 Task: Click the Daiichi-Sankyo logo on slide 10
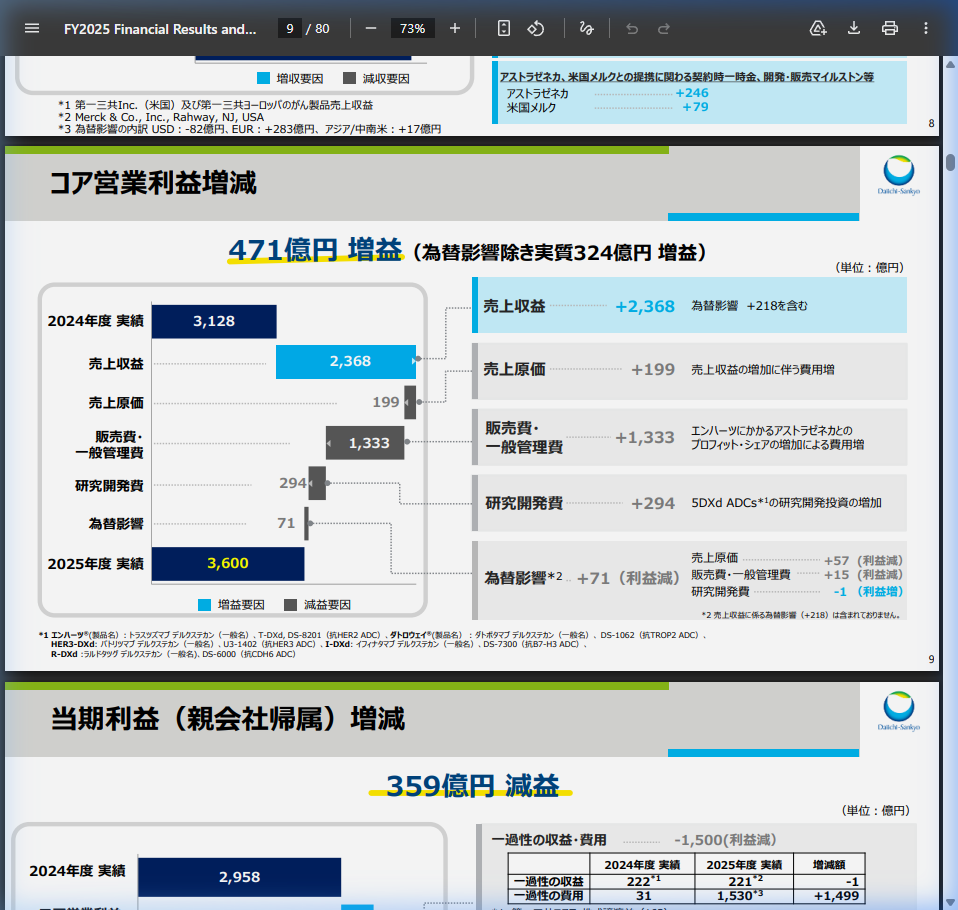[x=899, y=711]
